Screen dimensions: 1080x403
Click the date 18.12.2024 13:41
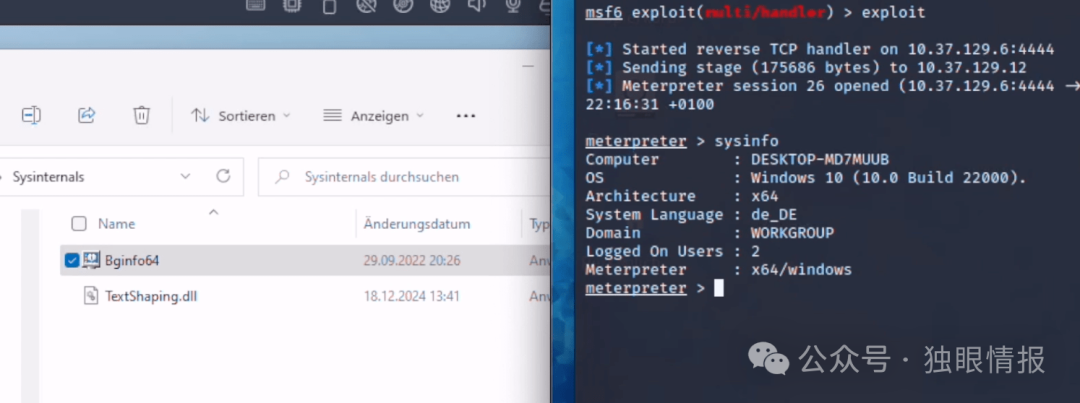coord(412,296)
